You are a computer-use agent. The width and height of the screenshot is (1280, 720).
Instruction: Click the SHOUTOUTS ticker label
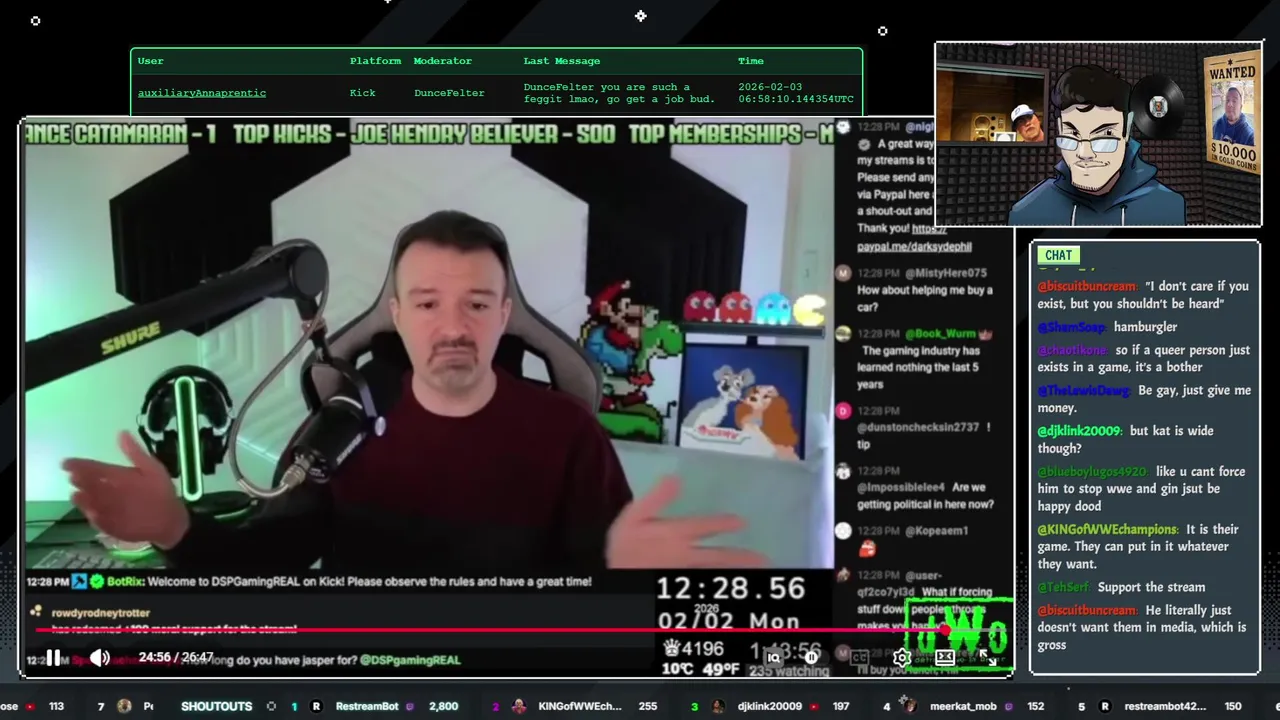pyautogui.click(x=216, y=706)
